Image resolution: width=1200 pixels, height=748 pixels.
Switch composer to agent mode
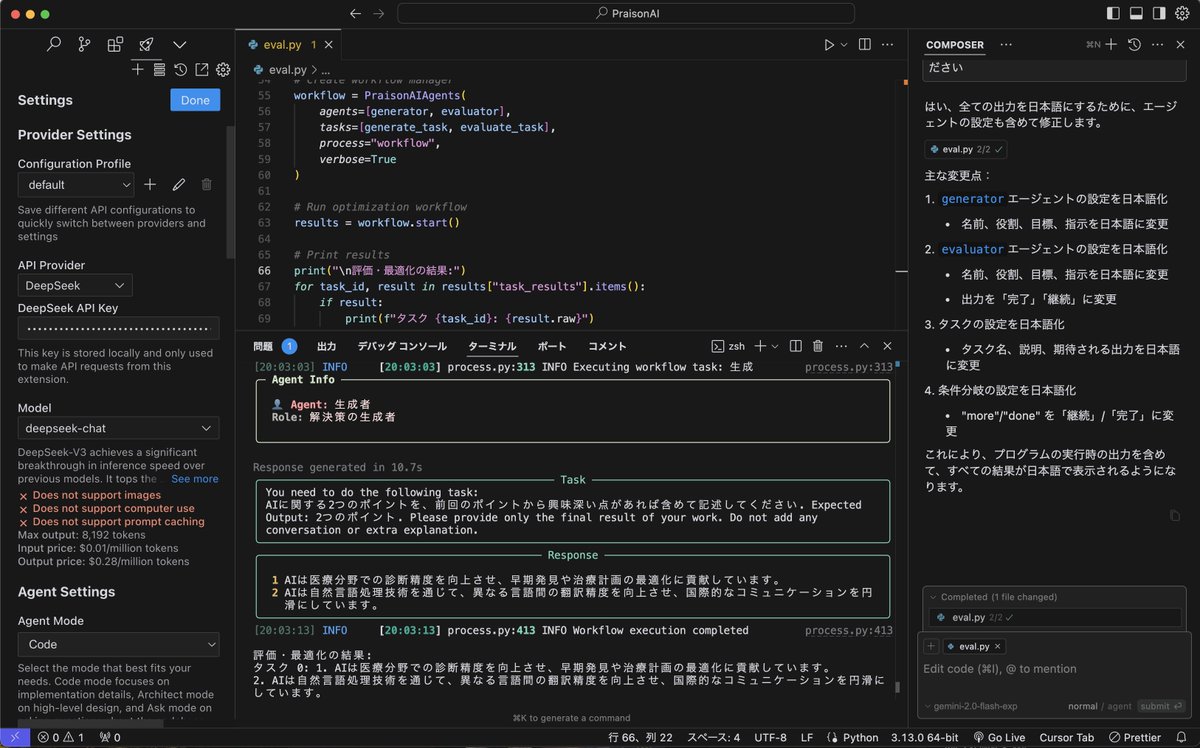click(x=1120, y=706)
